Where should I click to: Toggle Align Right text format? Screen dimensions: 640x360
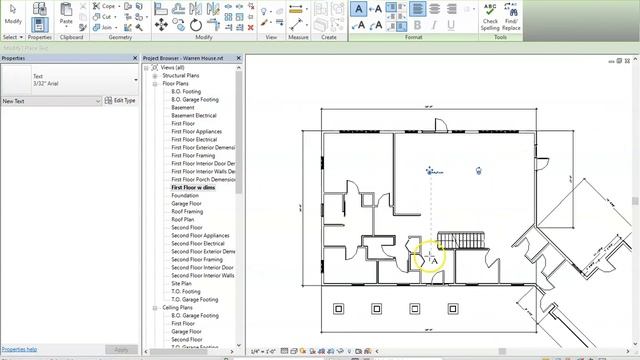pyautogui.click(x=452, y=9)
